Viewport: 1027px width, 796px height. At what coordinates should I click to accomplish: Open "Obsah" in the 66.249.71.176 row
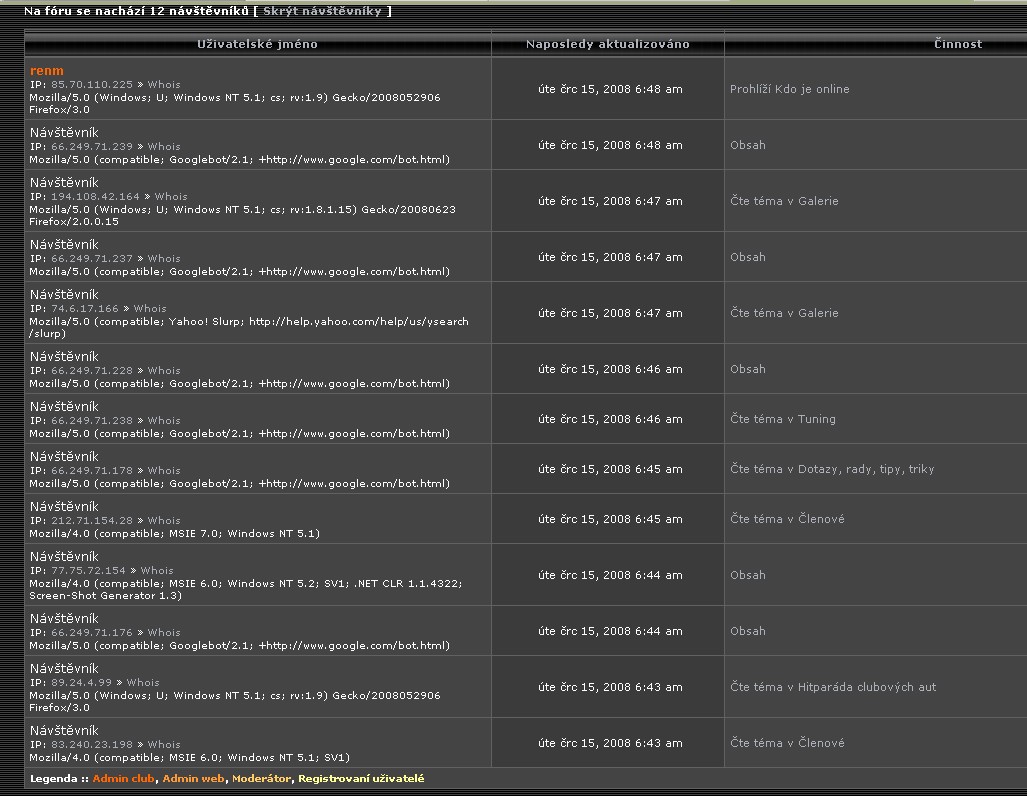747,631
